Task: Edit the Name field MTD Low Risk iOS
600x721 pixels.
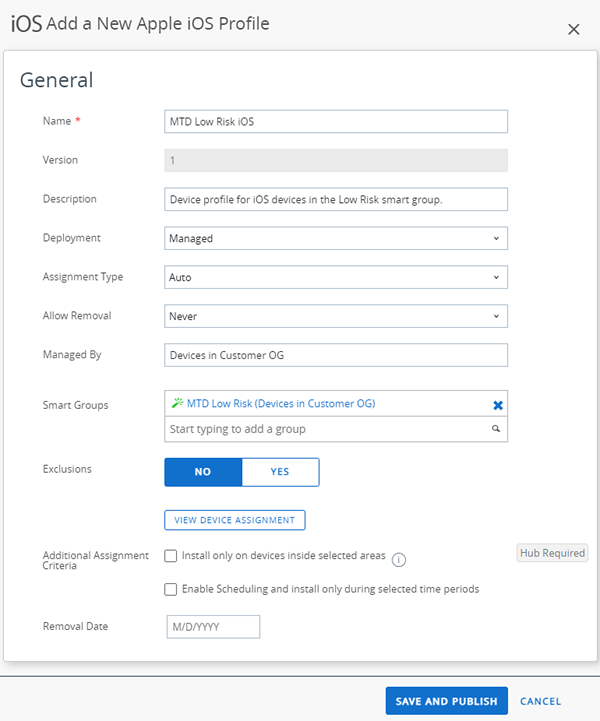Action: coord(336,121)
